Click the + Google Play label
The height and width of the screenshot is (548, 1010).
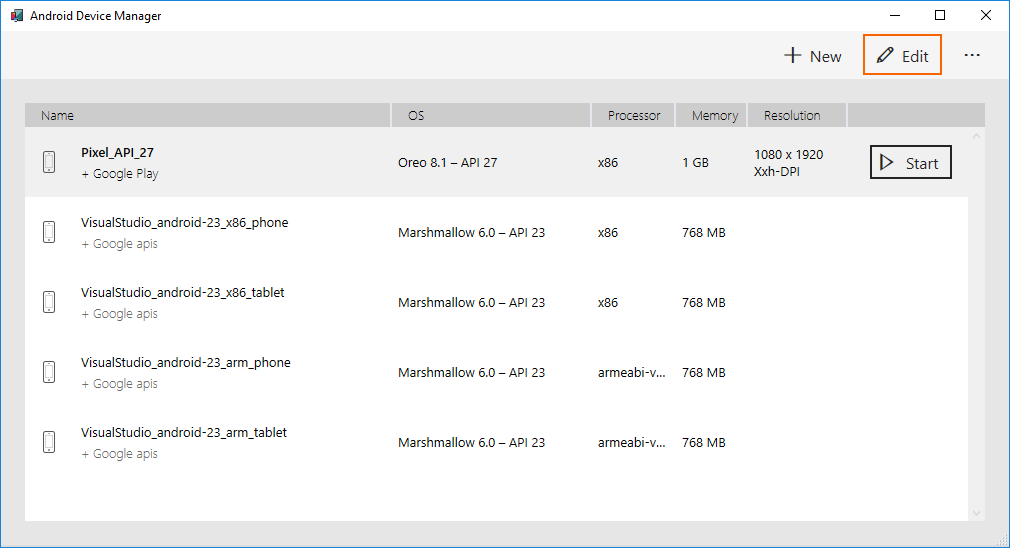[x=120, y=174]
